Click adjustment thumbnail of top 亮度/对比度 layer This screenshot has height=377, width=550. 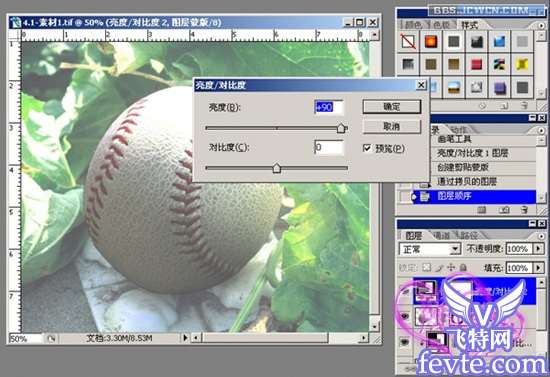point(426,292)
